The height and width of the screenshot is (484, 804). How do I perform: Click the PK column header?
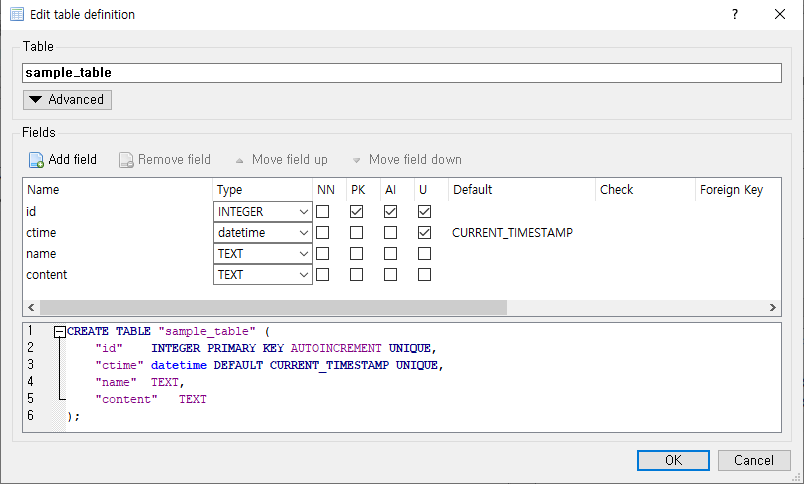pos(364,190)
